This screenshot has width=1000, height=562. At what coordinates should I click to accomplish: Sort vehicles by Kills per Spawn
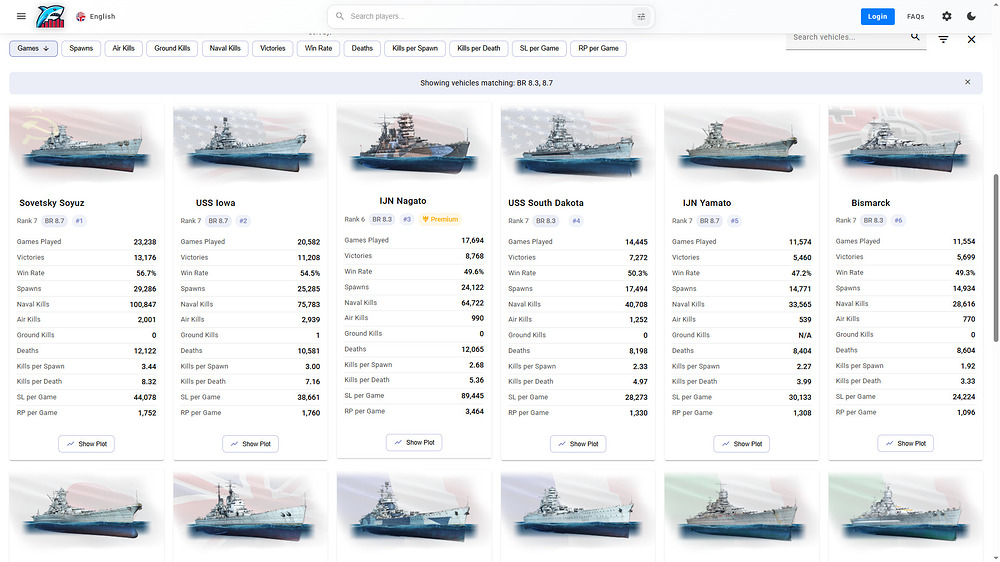415,48
